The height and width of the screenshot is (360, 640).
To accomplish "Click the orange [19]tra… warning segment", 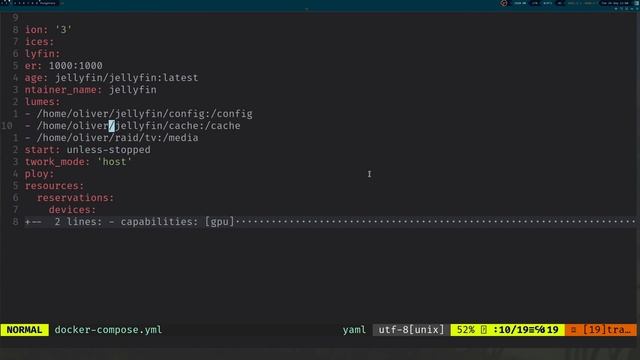I will click(x=601, y=330).
